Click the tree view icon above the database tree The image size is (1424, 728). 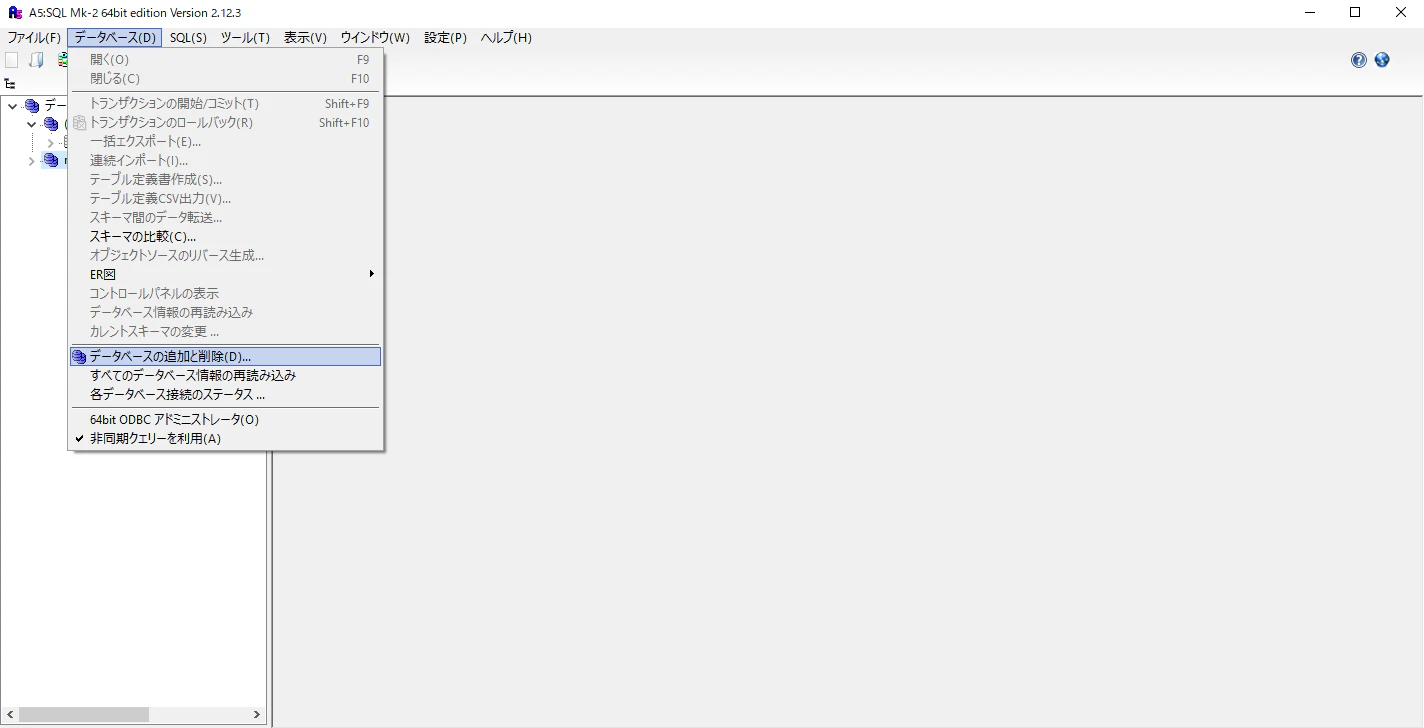pos(10,84)
